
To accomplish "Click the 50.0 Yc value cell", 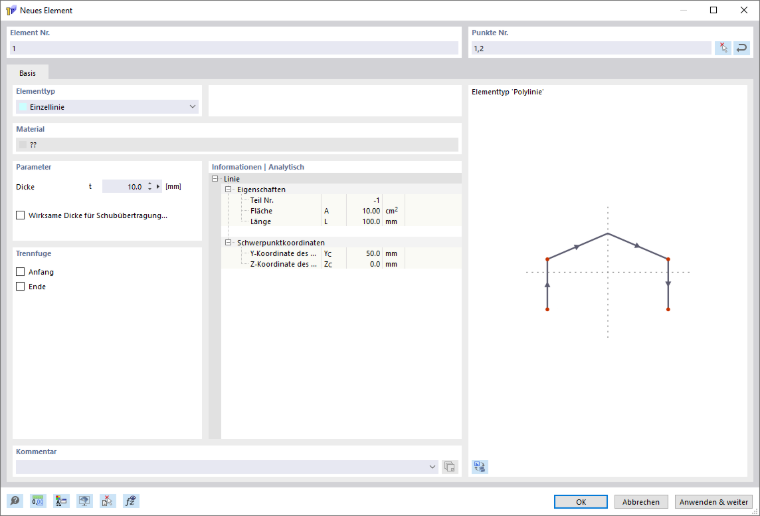I will click(364, 253).
